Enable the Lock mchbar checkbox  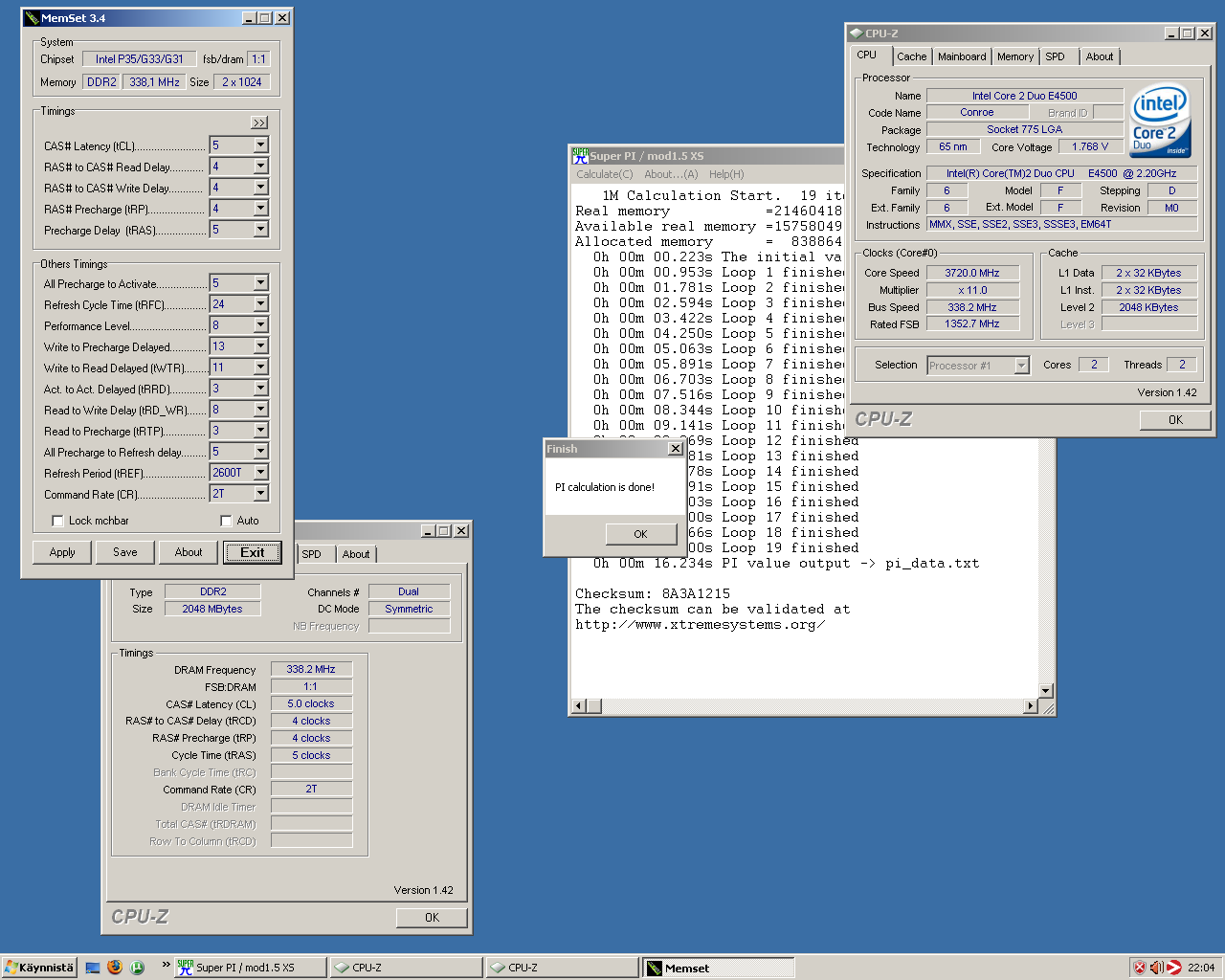point(58,521)
